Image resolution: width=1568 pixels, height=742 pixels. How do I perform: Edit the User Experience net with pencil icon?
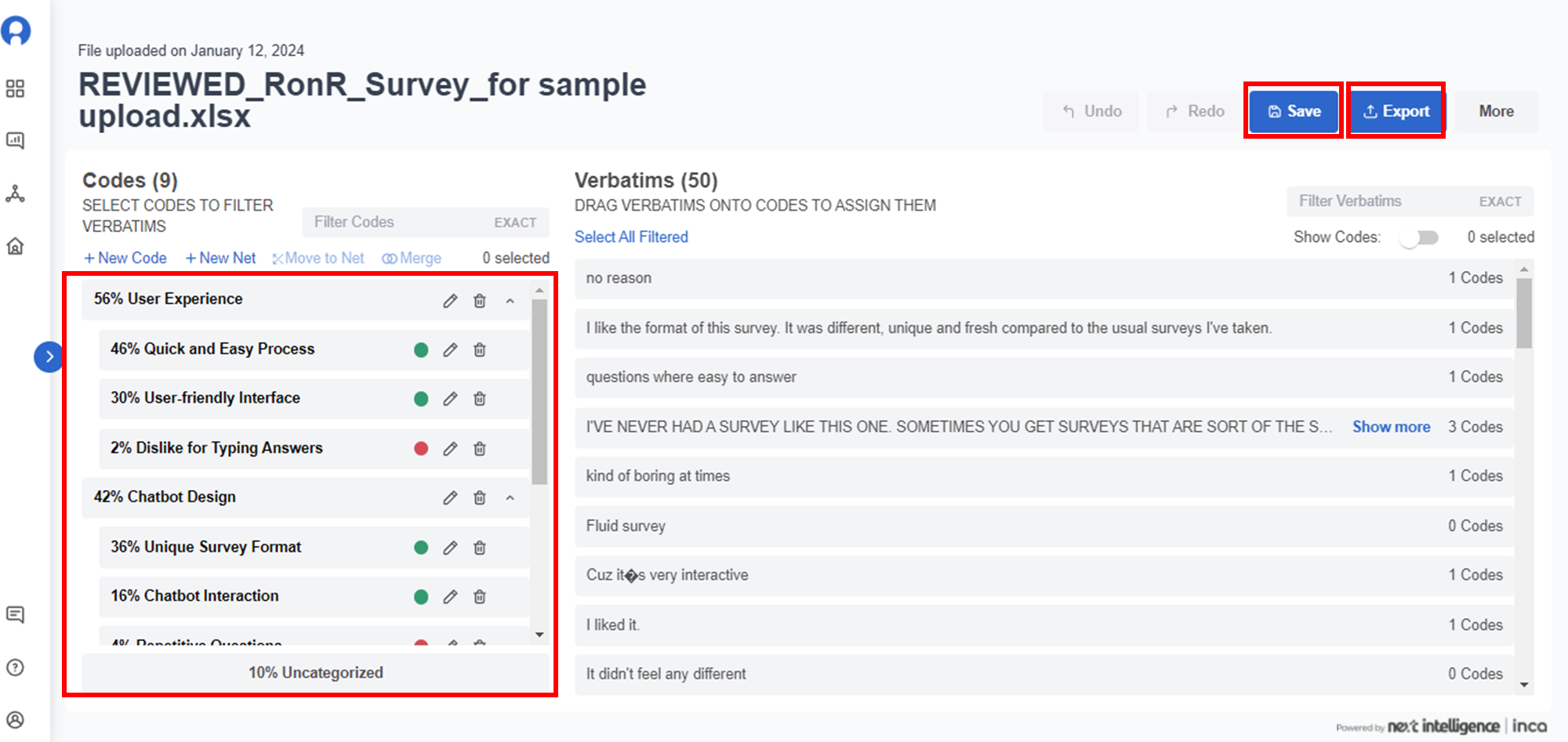[x=450, y=301]
